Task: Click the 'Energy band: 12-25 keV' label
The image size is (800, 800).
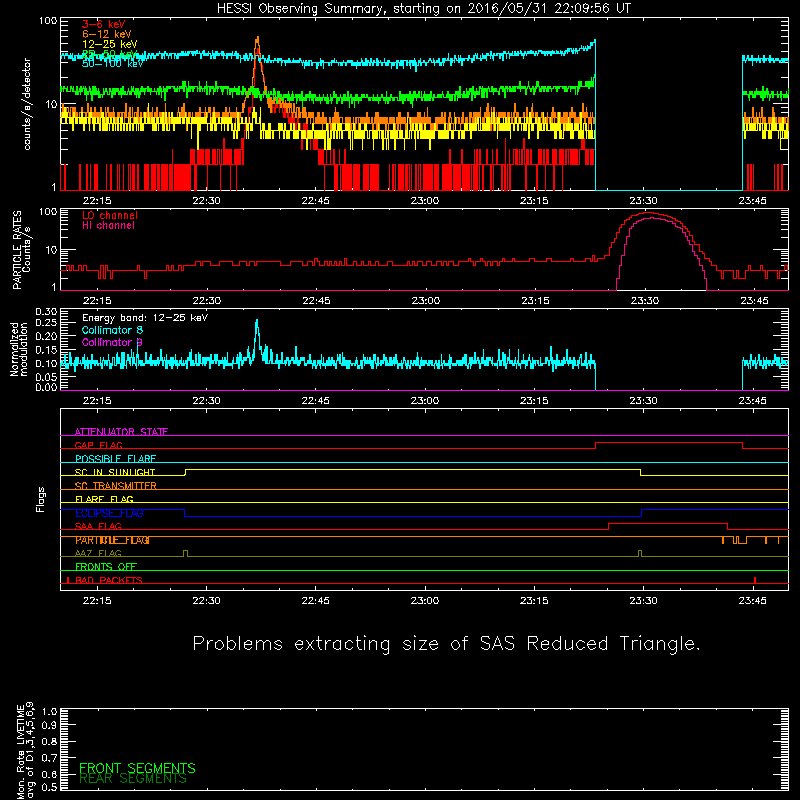Action: pyautogui.click(x=145, y=318)
